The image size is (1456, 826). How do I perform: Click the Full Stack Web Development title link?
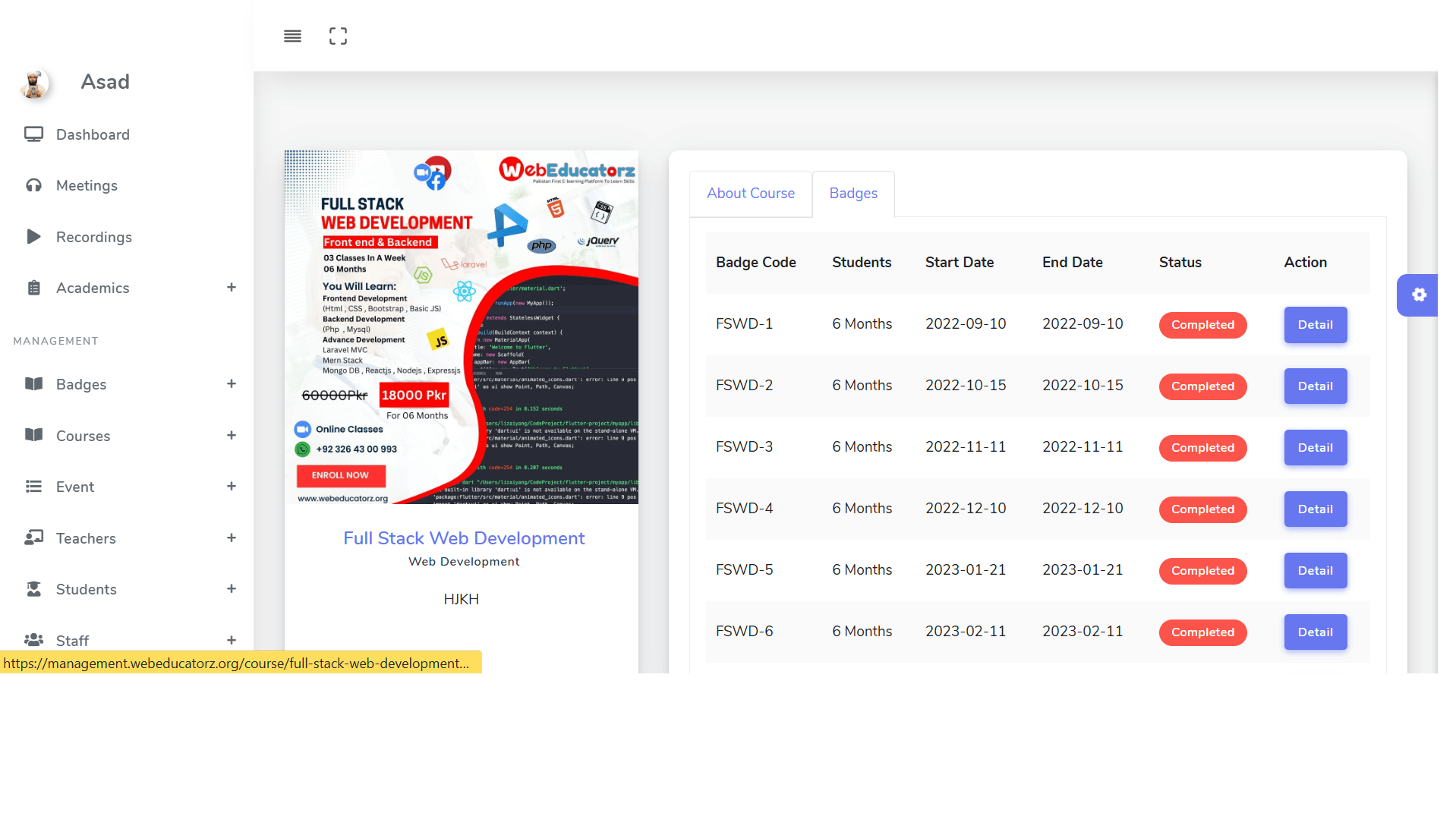pos(464,538)
